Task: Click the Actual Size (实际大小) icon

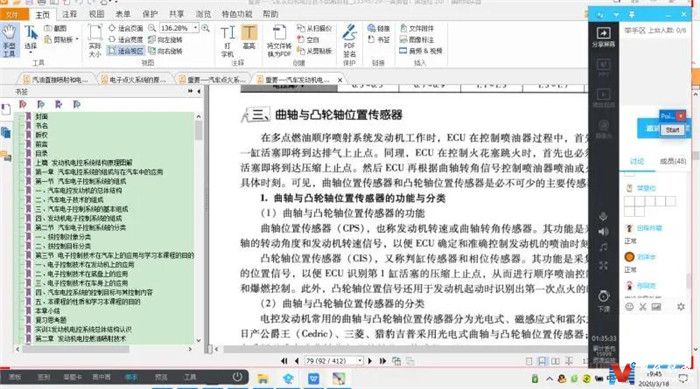Action: 95,41
